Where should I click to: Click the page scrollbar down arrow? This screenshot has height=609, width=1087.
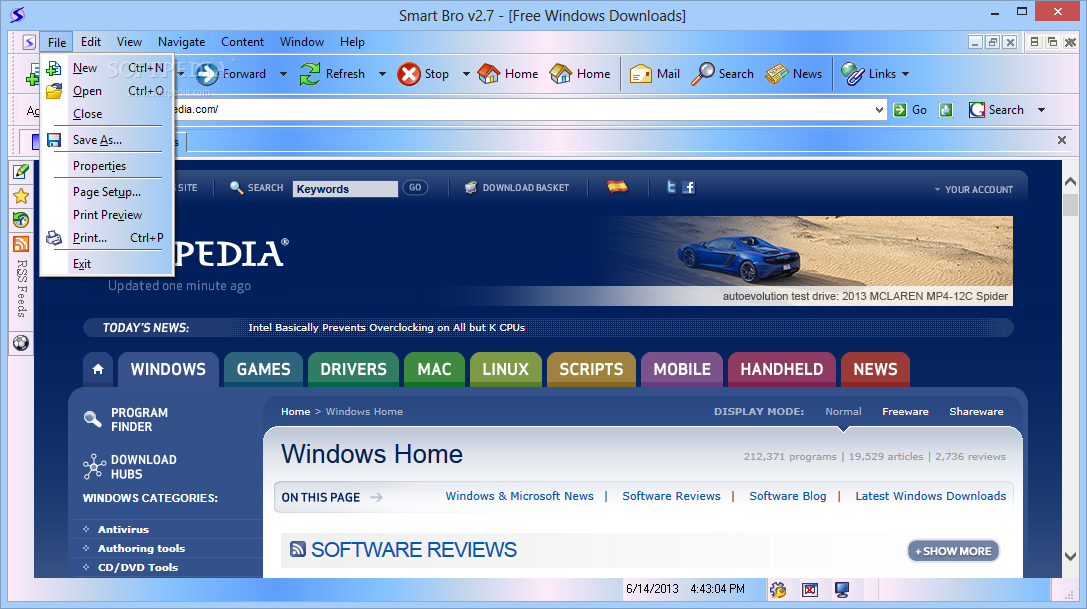1070,556
